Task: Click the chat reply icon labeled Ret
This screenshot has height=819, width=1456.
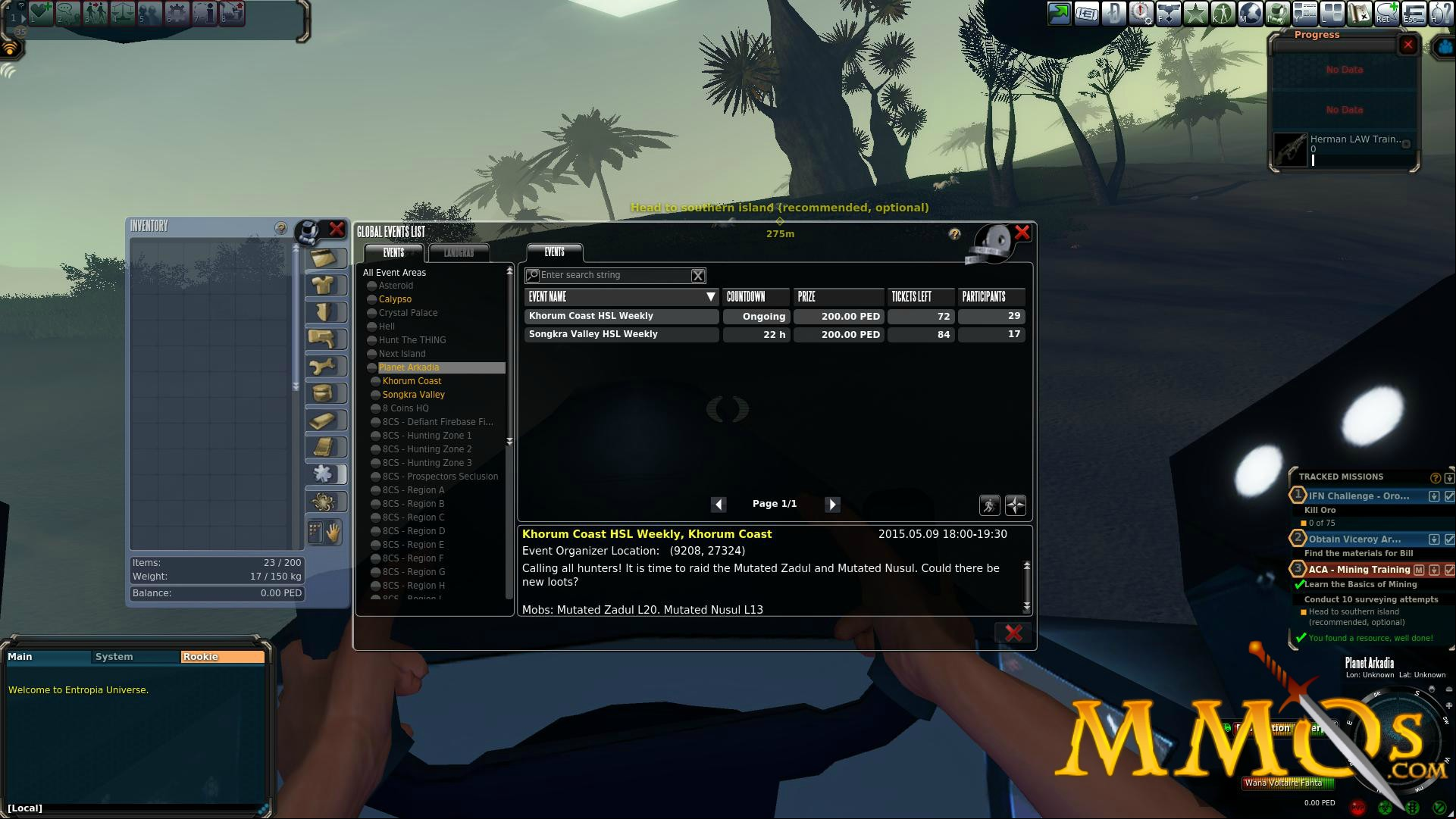Action: click(x=1386, y=13)
